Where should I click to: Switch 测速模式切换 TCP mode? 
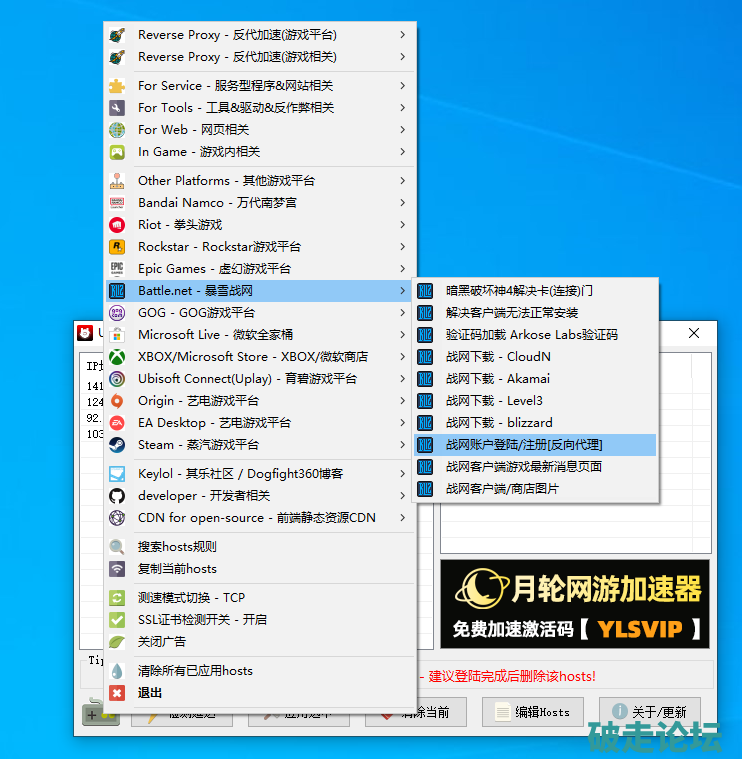pyautogui.click(x=191, y=598)
